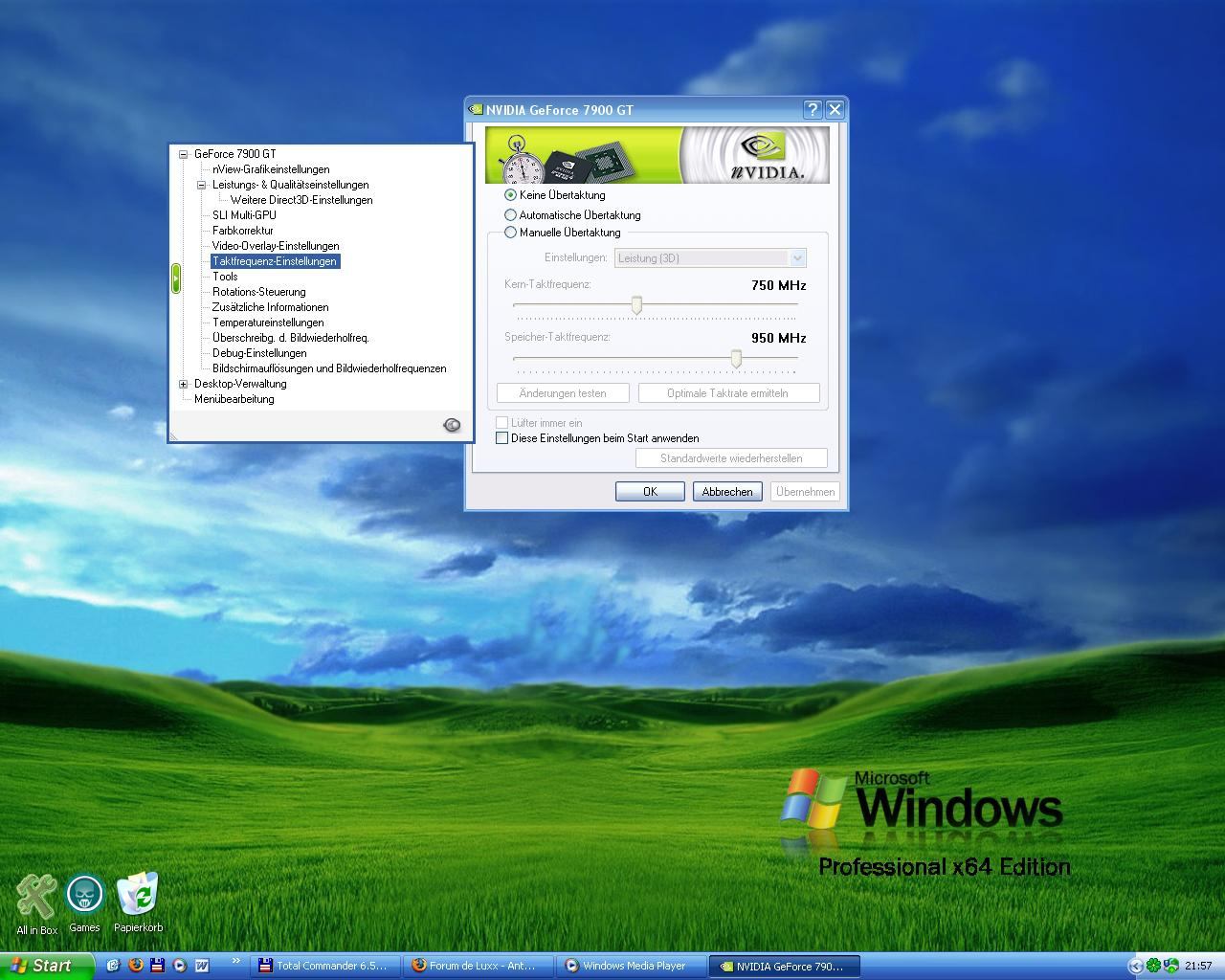Select GeForce 7900 GT root tree label
1225x980 pixels.
tap(235, 154)
